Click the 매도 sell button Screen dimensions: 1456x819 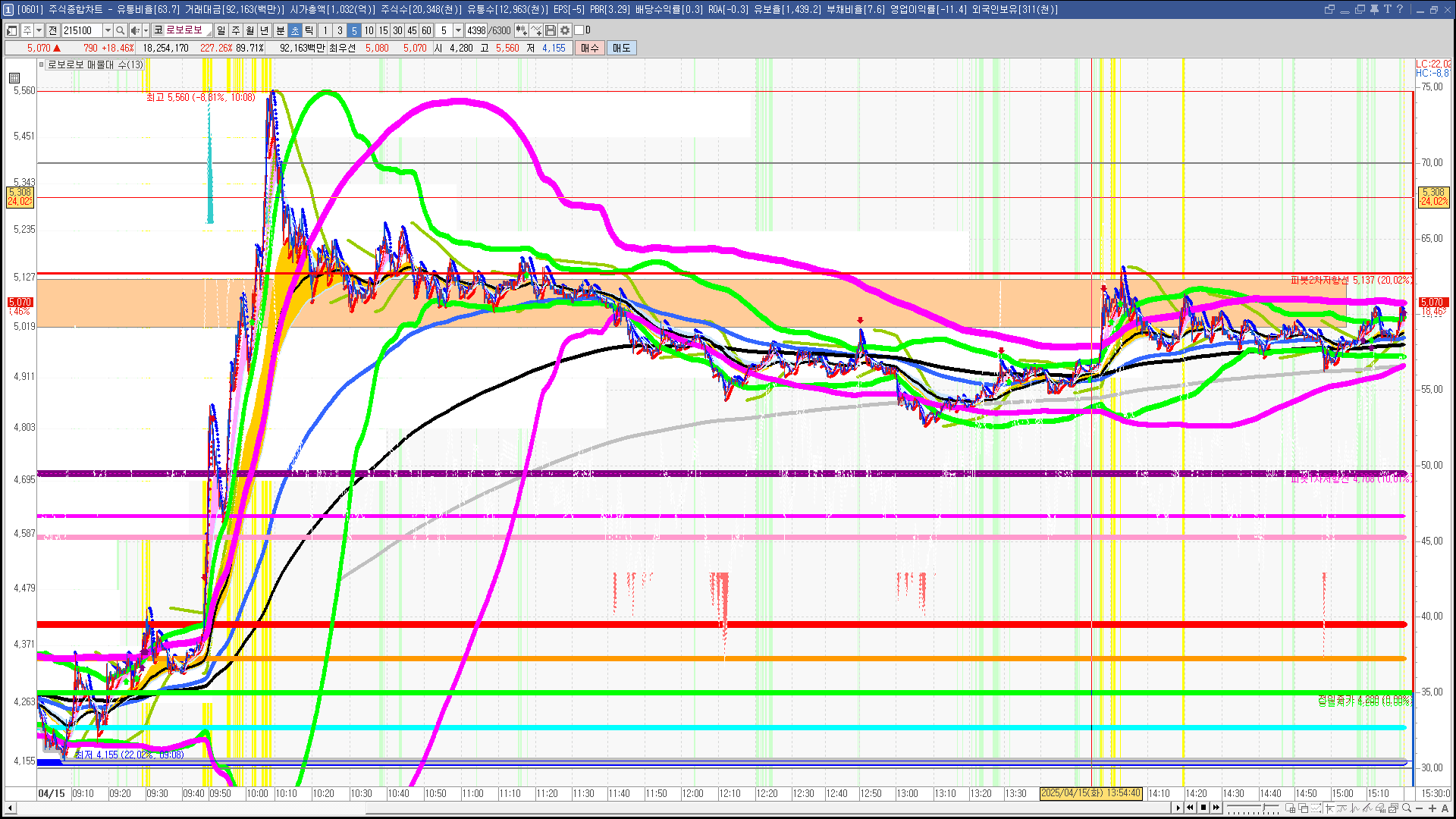click(x=621, y=48)
